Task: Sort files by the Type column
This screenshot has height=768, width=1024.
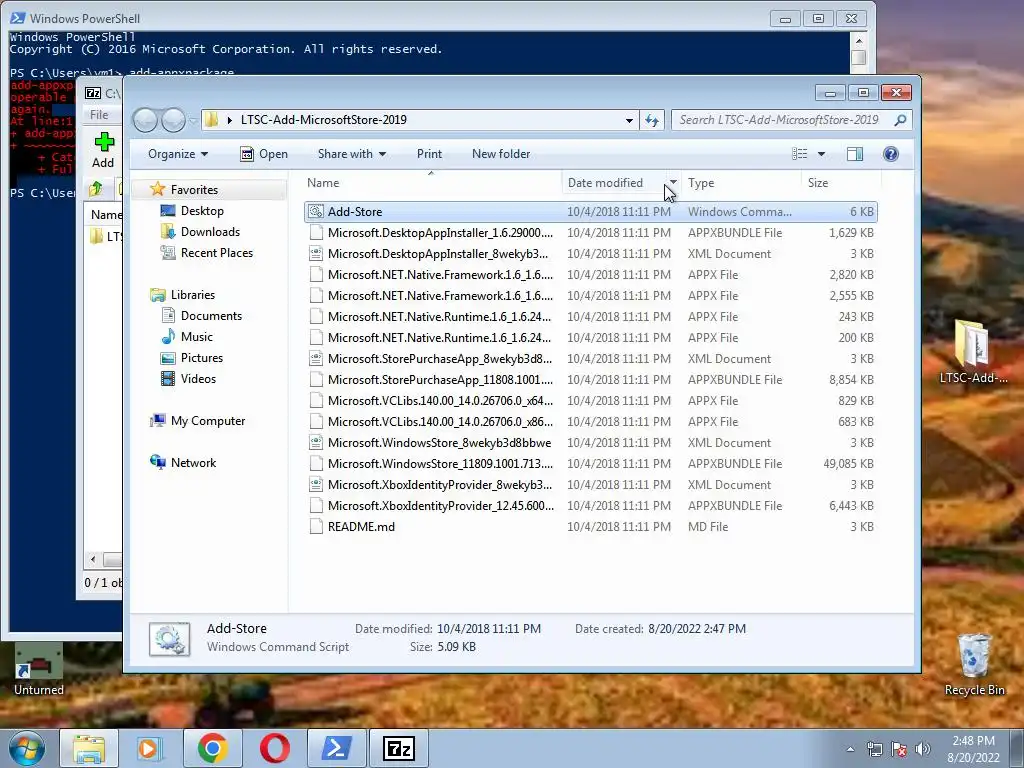Action: pos(741,183)
